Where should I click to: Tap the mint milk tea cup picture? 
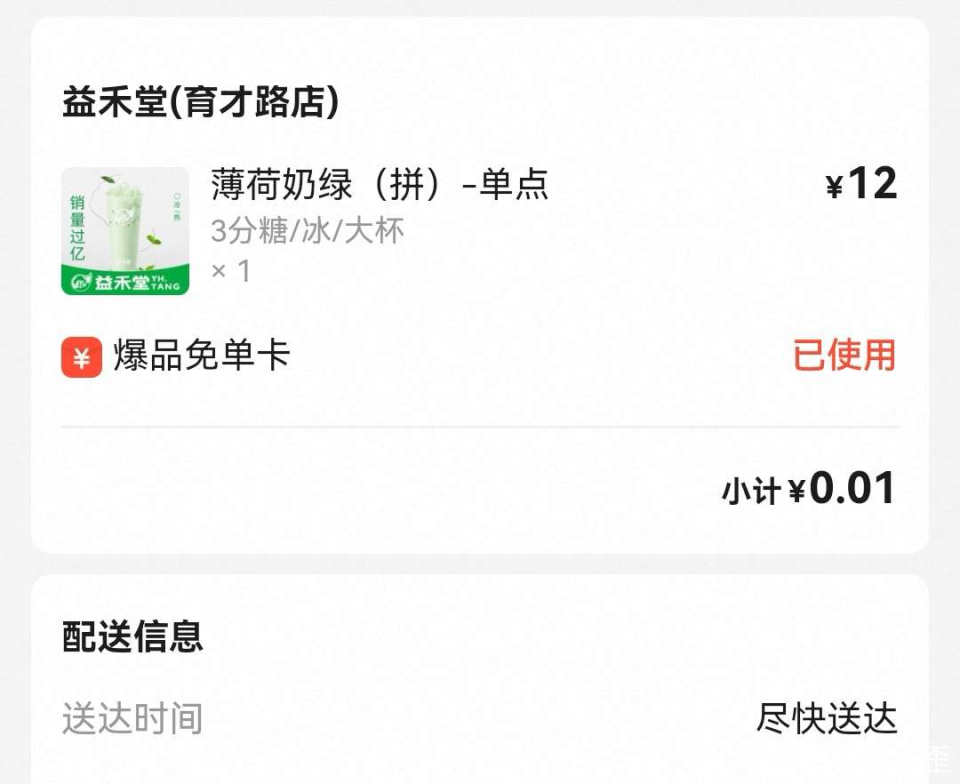(124, 223)
